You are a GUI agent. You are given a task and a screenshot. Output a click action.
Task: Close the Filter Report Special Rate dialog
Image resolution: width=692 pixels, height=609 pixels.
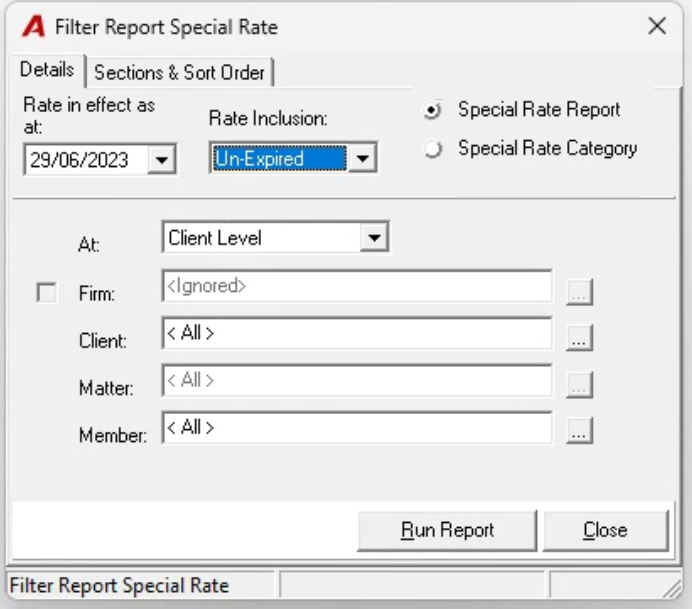[x=657, y=26]
